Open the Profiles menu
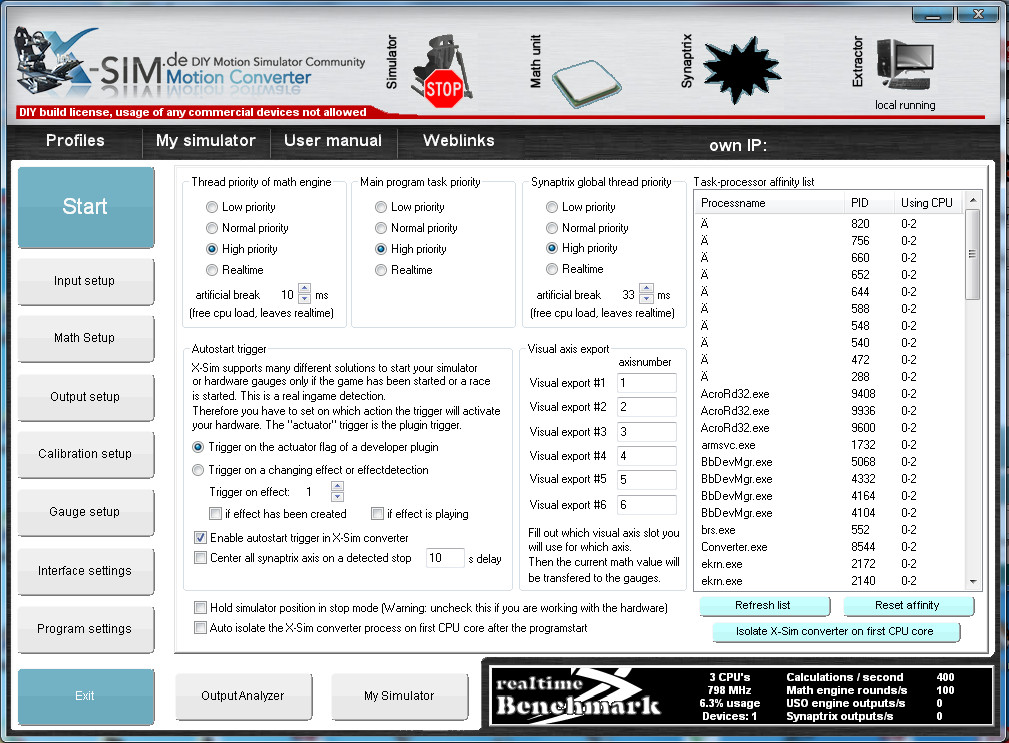 tap(75, 141)
